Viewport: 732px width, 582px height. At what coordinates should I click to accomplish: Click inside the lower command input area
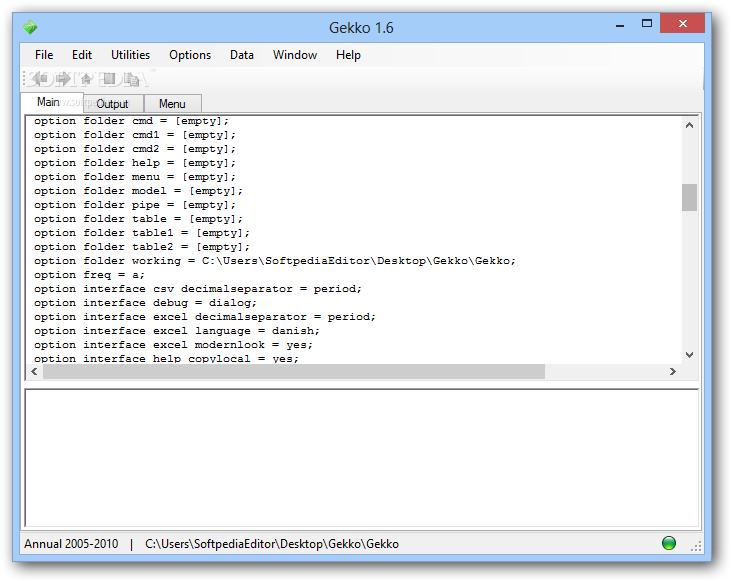(x=361, y=458)
